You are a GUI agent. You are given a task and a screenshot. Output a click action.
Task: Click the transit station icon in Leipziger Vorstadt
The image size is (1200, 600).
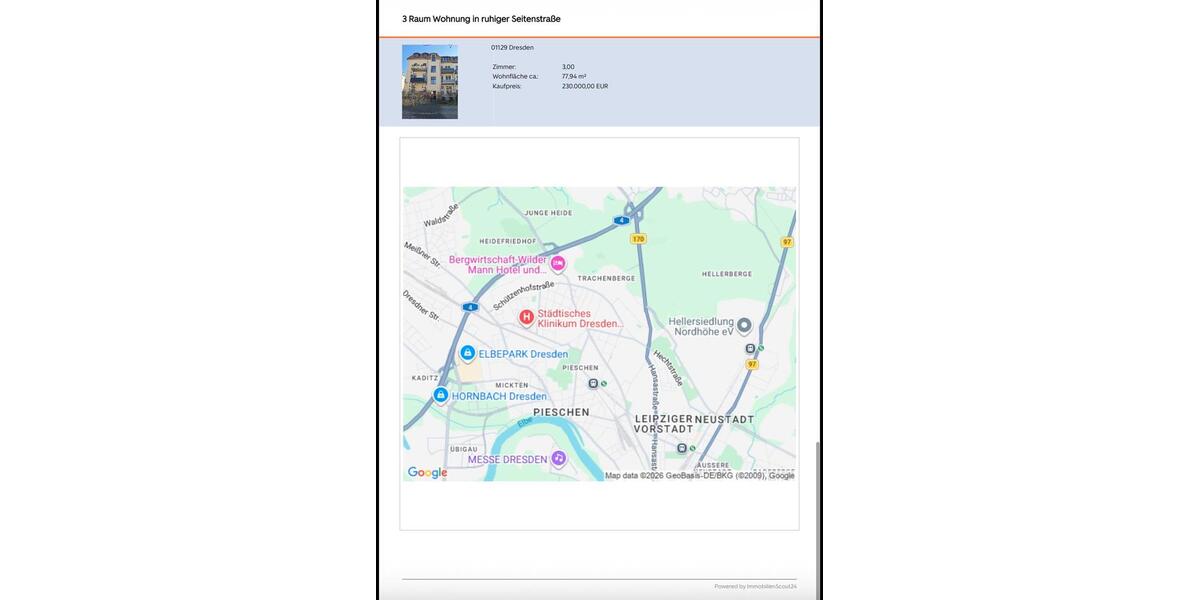681,448
